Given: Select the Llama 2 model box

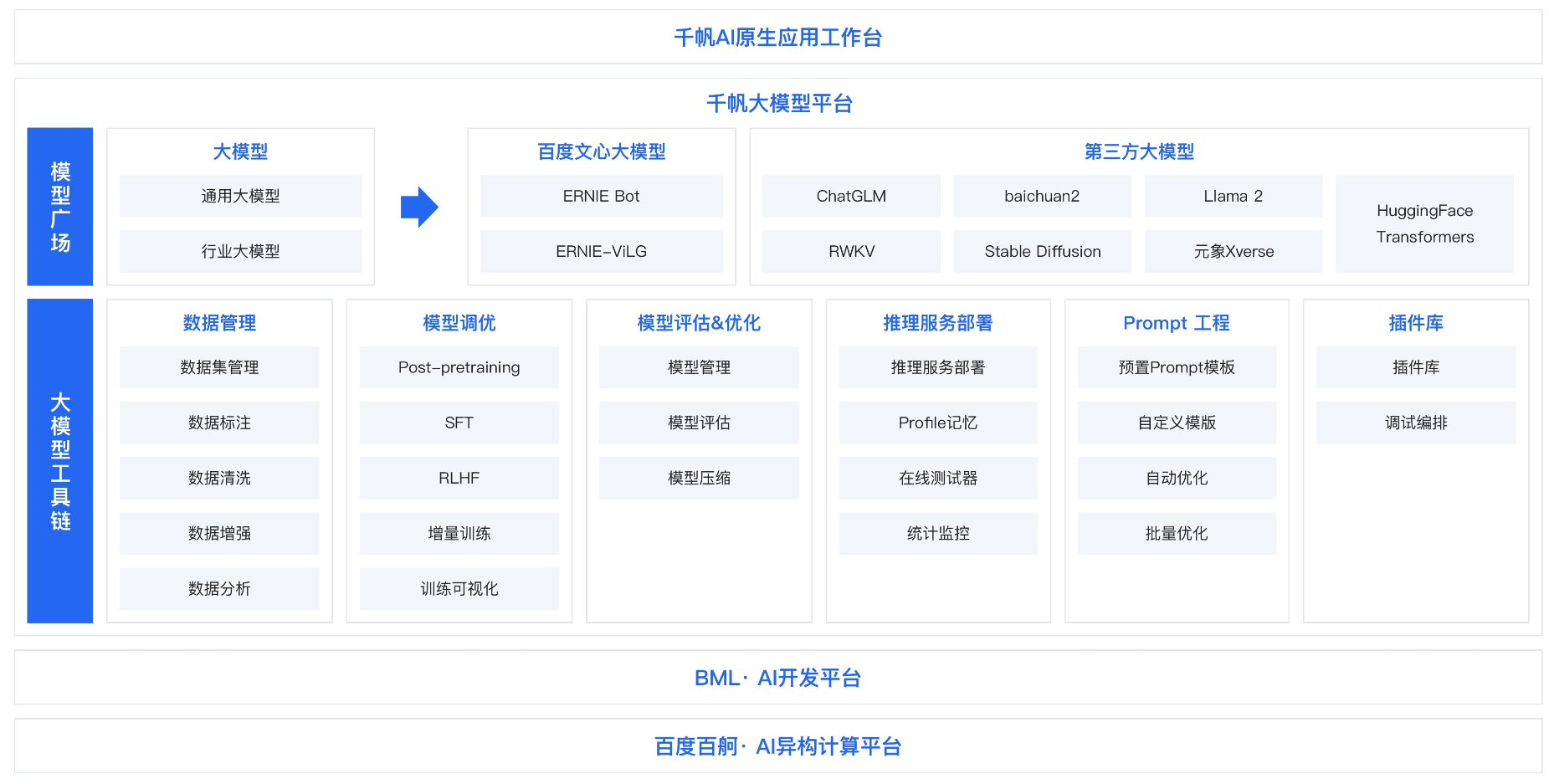Looking at the screenshot, I should coord(1234,196).
